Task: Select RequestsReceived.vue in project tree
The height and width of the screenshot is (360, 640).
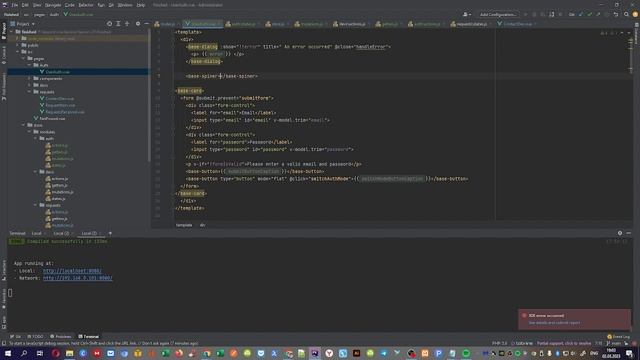Action: pos(65,112)
